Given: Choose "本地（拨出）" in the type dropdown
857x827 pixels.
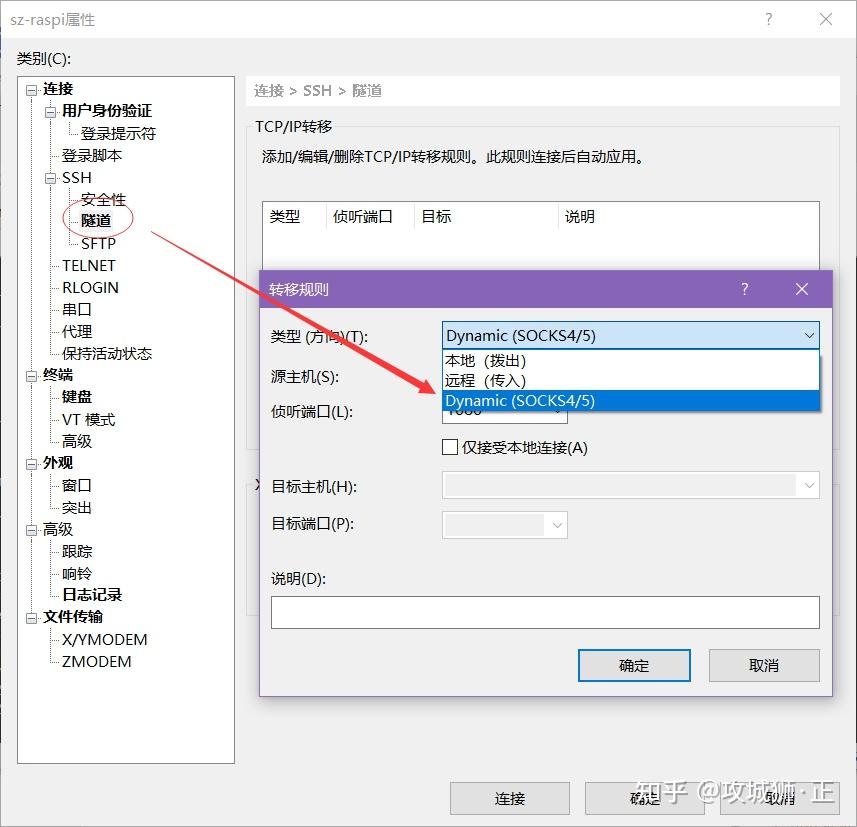Looking at the screenshot, I should [x=489, y=361].
